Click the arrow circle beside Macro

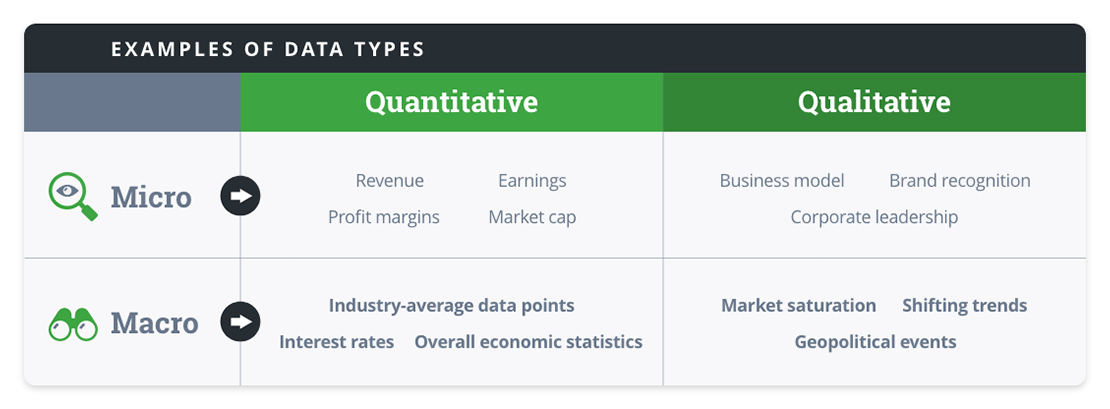pyautogui.click(x=241, y=322)
